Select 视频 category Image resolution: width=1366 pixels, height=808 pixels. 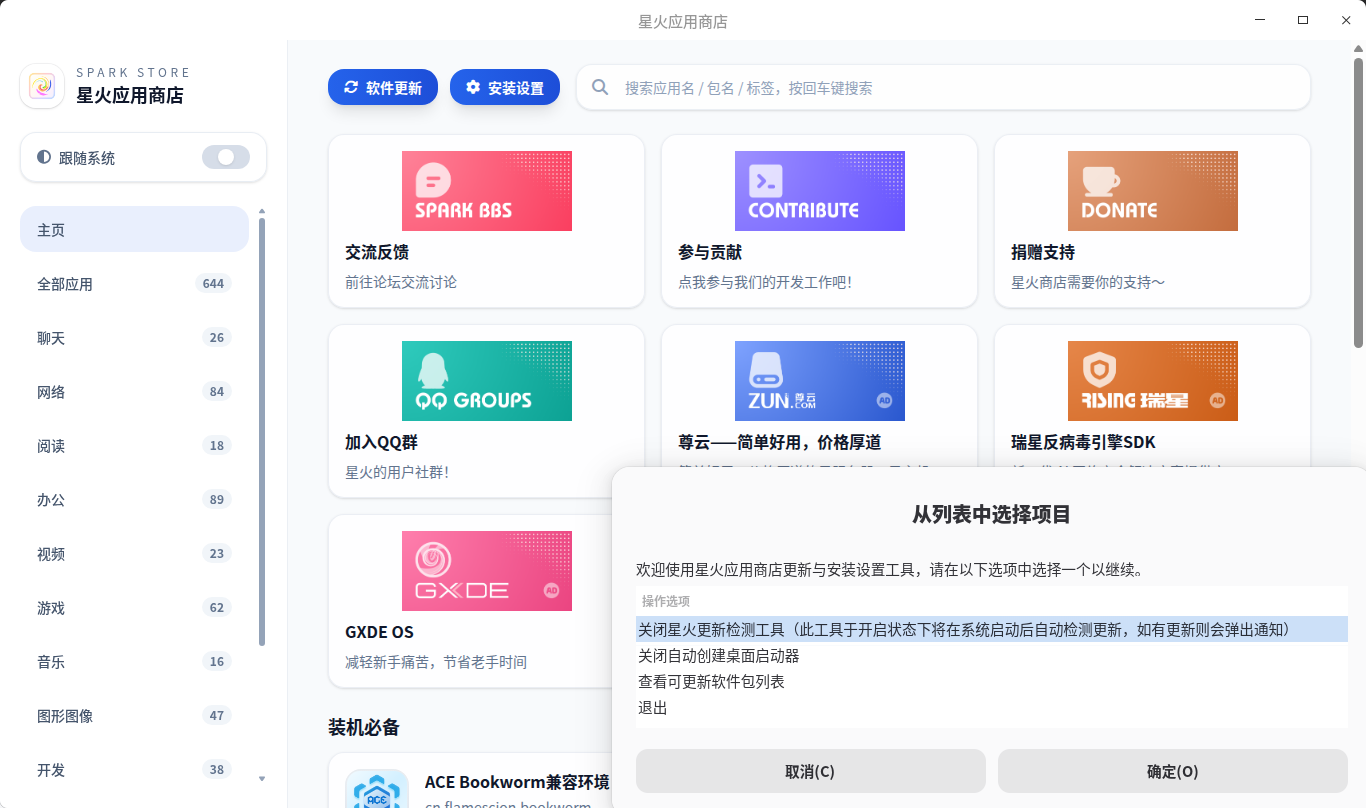[134, 553]
